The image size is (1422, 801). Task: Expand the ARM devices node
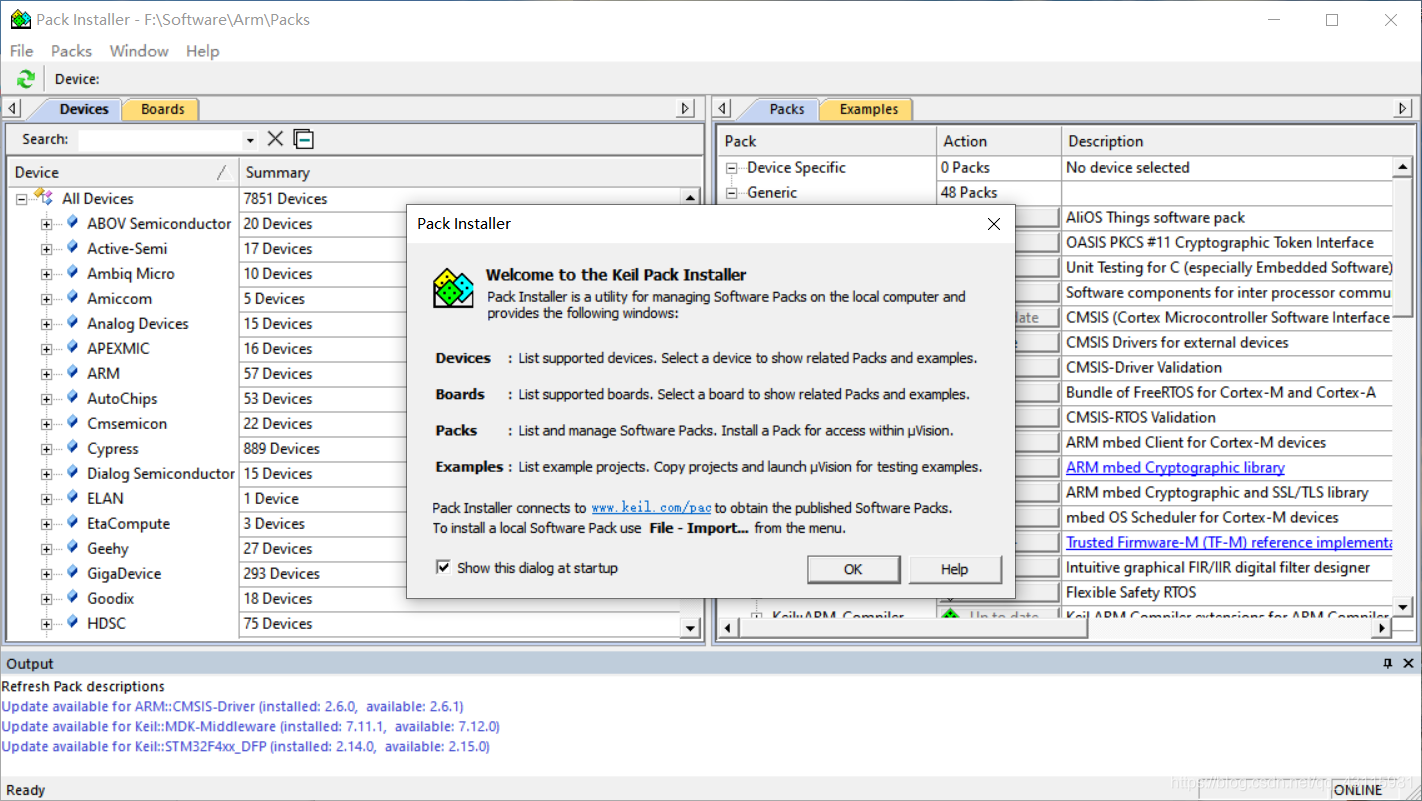[46, 374]
